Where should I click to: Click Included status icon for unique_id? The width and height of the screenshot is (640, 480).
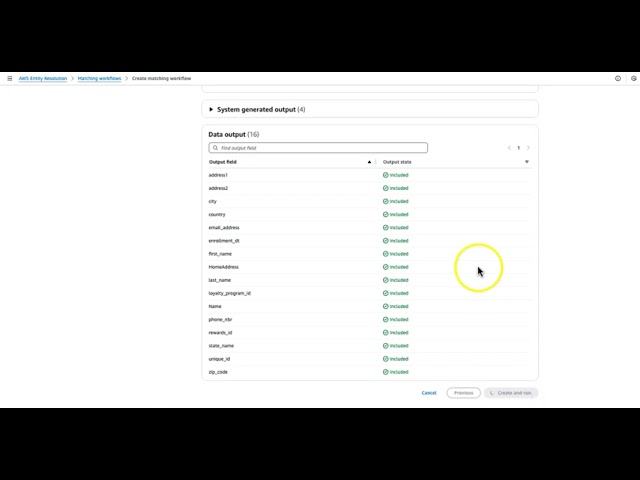pyautogui.click(x=385, y=359)
